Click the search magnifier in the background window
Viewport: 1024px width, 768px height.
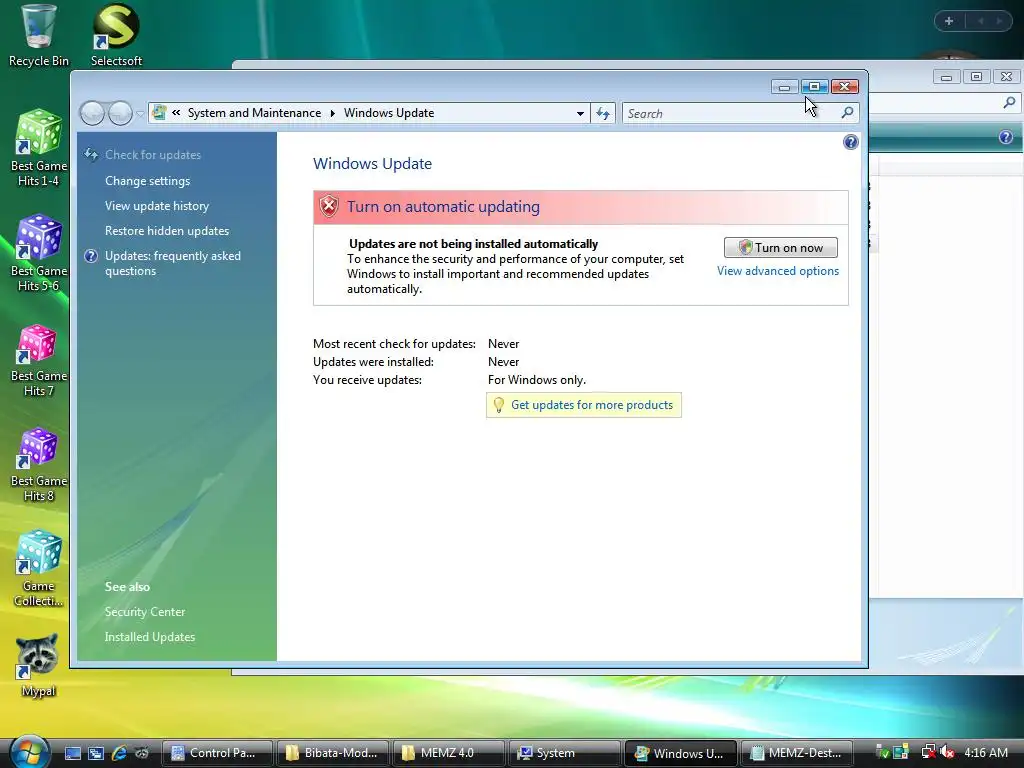1009,103
